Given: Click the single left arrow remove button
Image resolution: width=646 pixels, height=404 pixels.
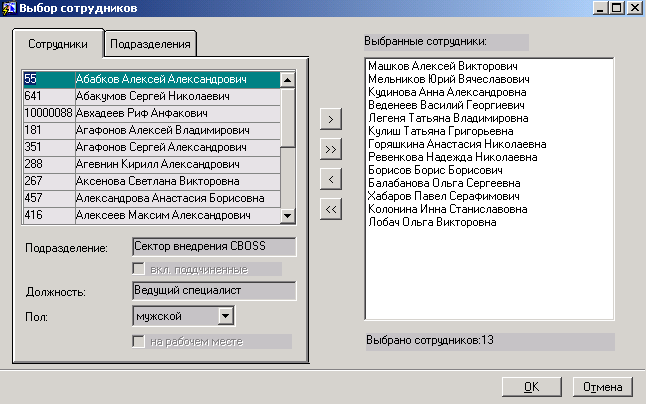Looking at the screenshot, I should coord(330,179).
